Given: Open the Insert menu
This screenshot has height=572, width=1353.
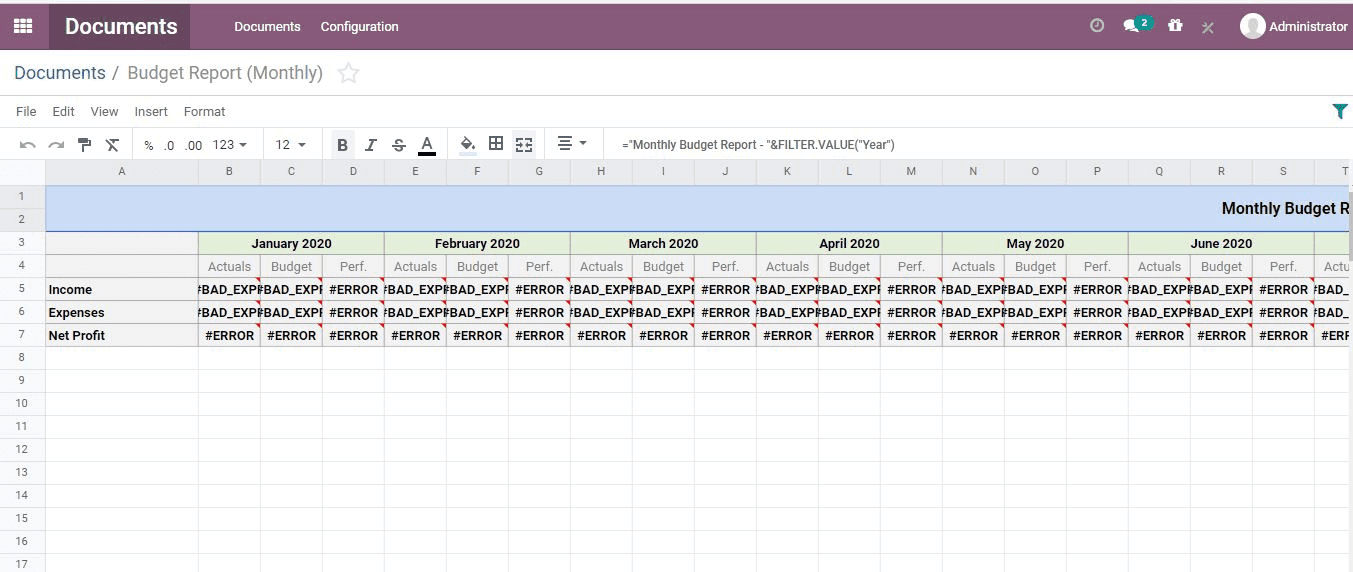Looking at the screenshot, I should point(151,111).
